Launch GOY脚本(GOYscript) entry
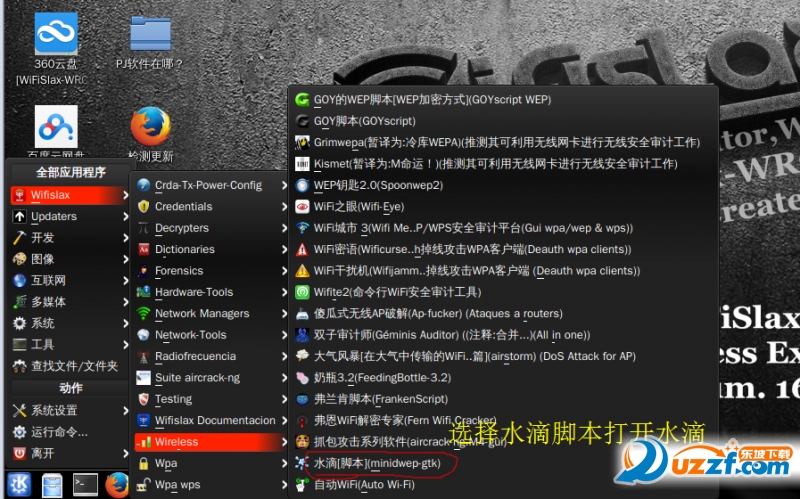The image size is (800, 499). 503,121
